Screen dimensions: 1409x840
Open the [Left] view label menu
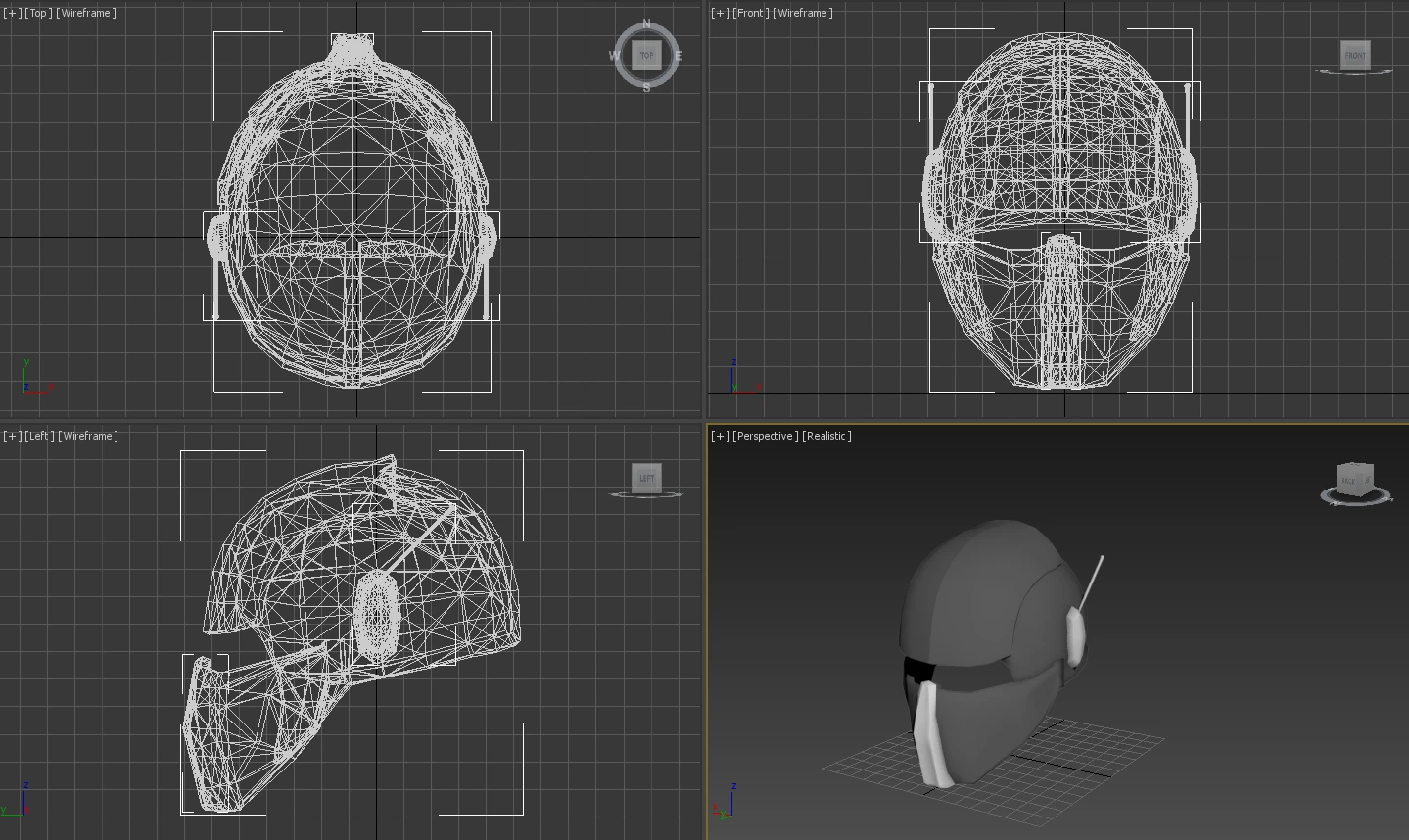coord(39,436)
